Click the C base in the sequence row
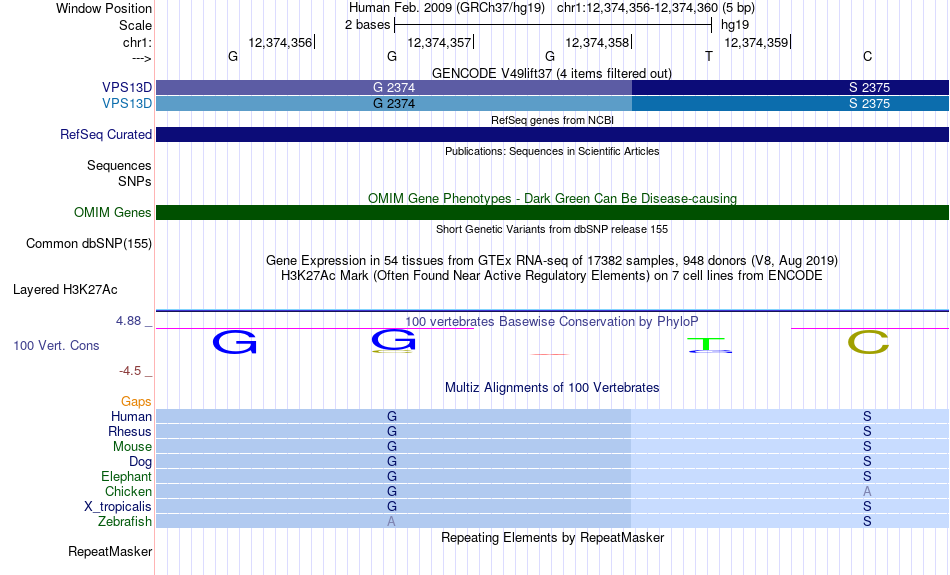The height and width of the screenshot is (575, 950). point(868,56)
